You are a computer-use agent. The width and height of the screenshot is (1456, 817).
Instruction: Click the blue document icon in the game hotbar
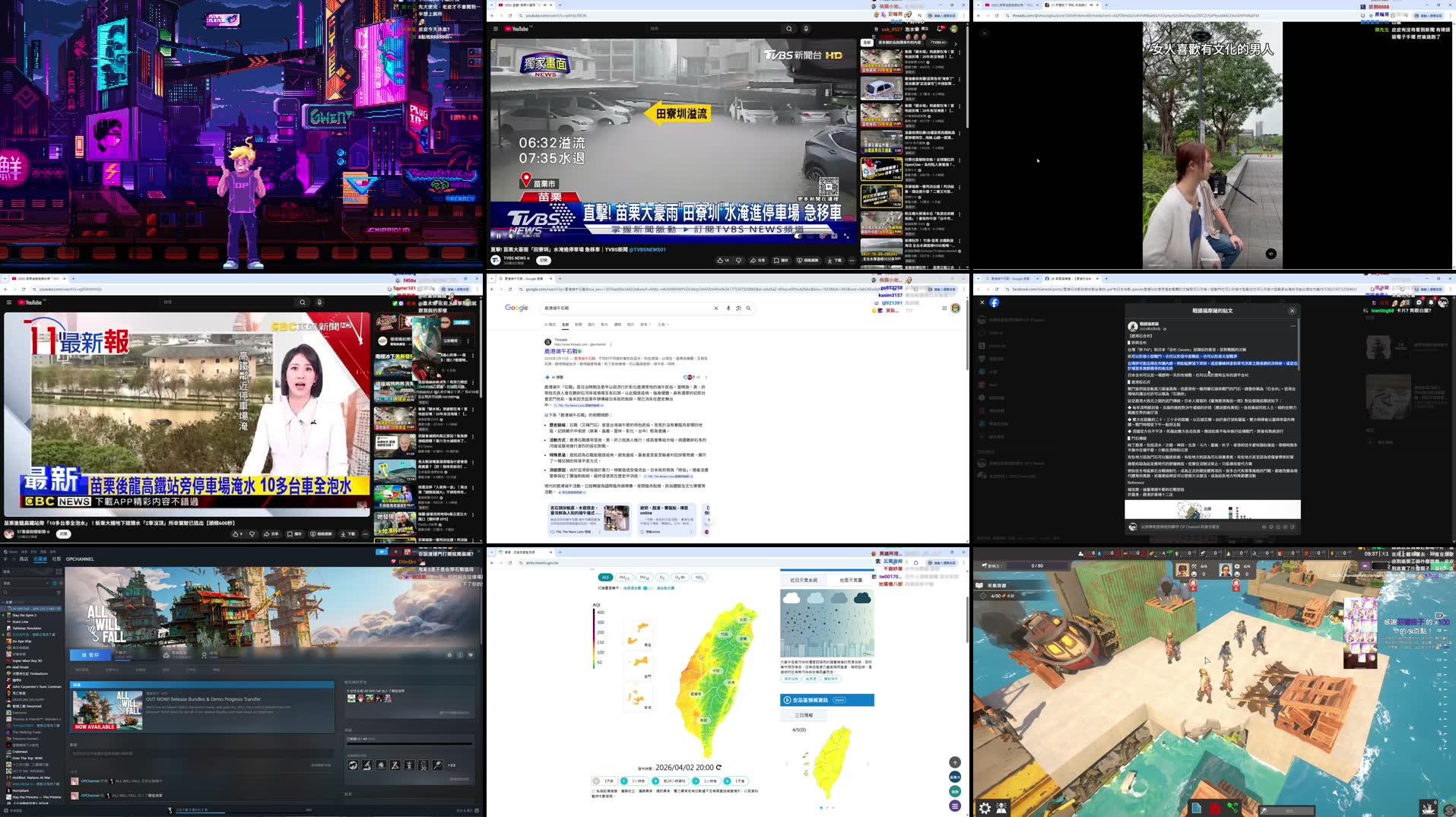point(1197,808)
